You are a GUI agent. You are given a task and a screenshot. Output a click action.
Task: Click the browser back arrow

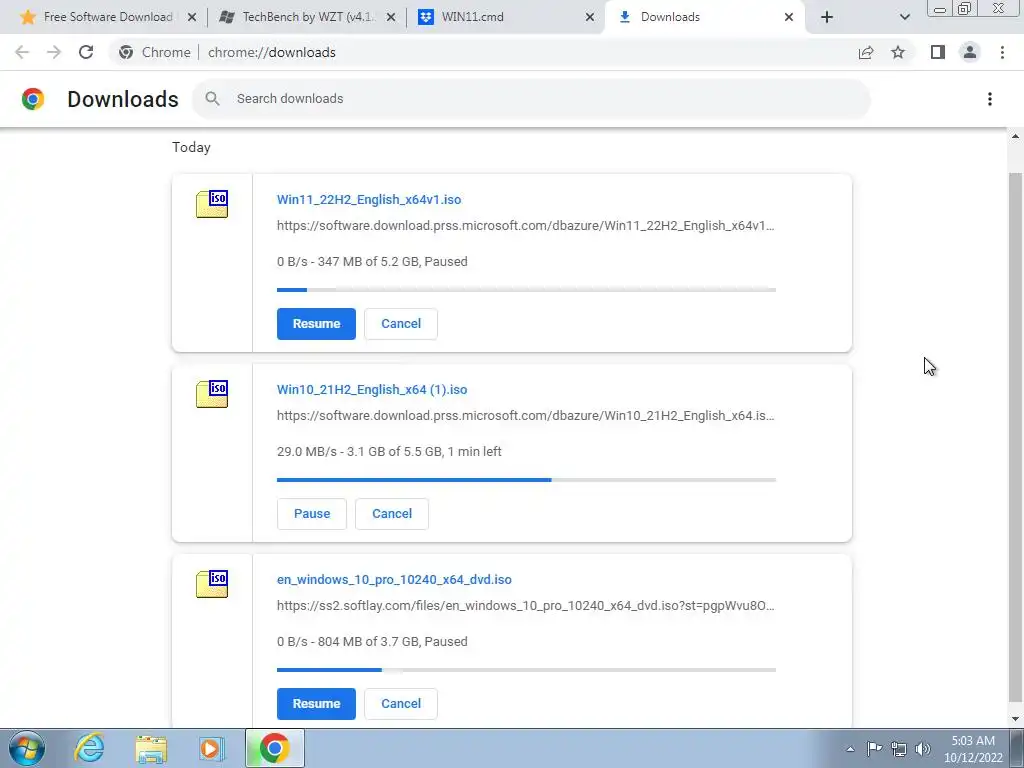[x=22, y=52]
